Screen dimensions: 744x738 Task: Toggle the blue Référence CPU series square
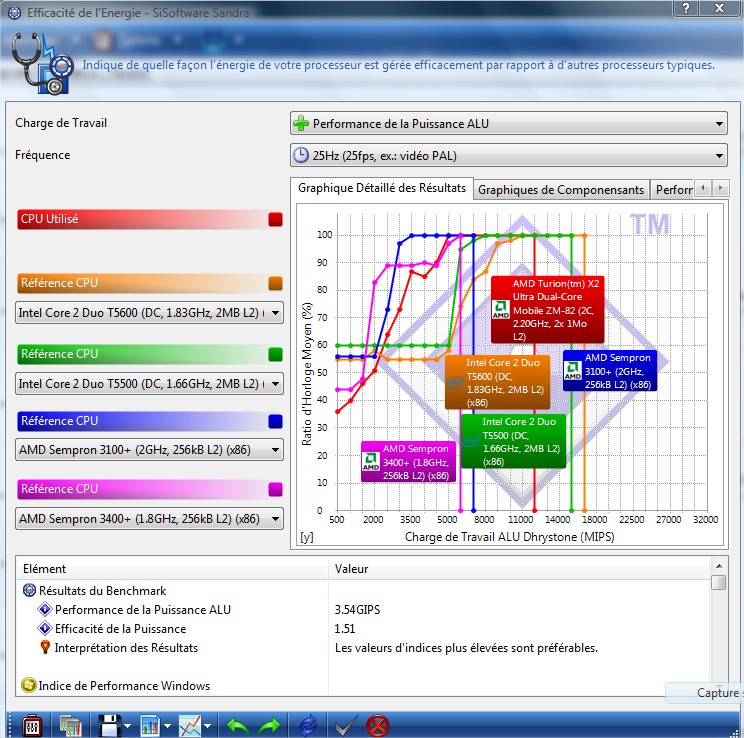[x=275, y=421]
